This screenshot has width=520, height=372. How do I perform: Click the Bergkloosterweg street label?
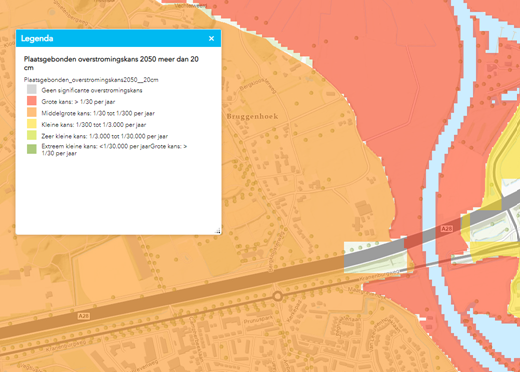(x=257, y=86)
